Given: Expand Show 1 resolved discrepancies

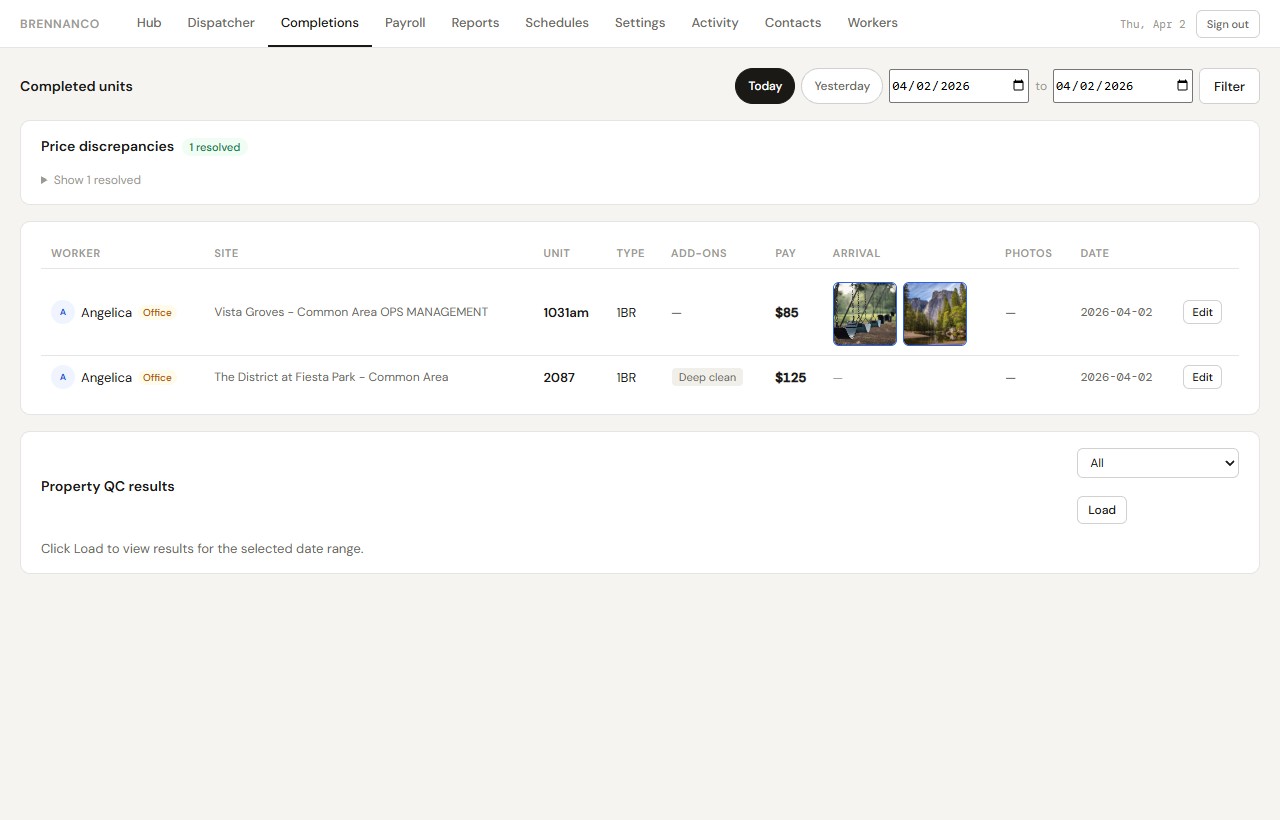Looking at the screenshot, I should pyautogui.click(x=91, y=180).
